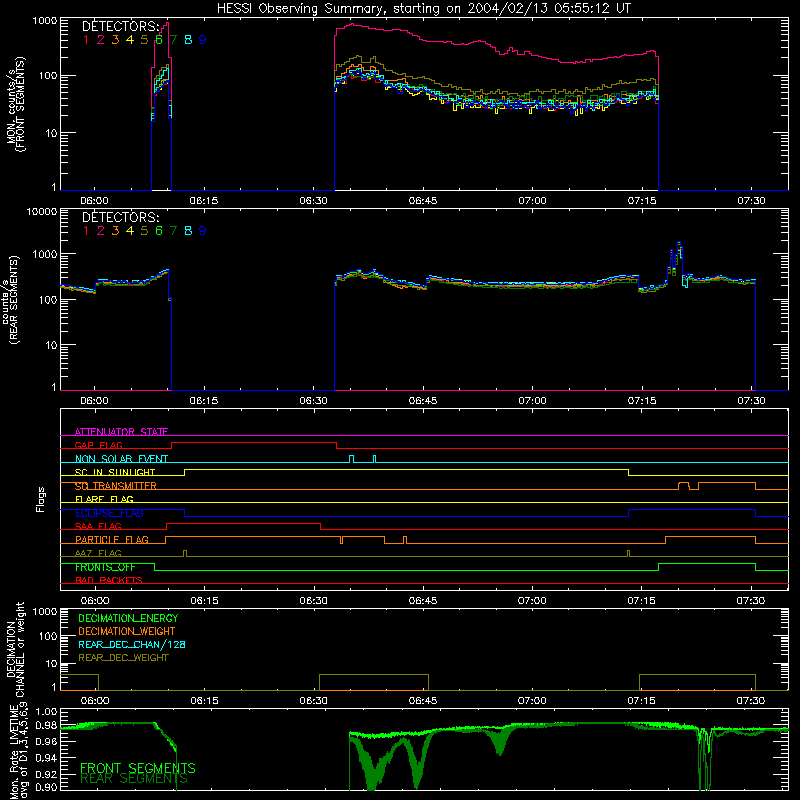Click '06:45' time label under the Flags plot
The width and height of the screenshot is (800, 800).
point(423,601)
